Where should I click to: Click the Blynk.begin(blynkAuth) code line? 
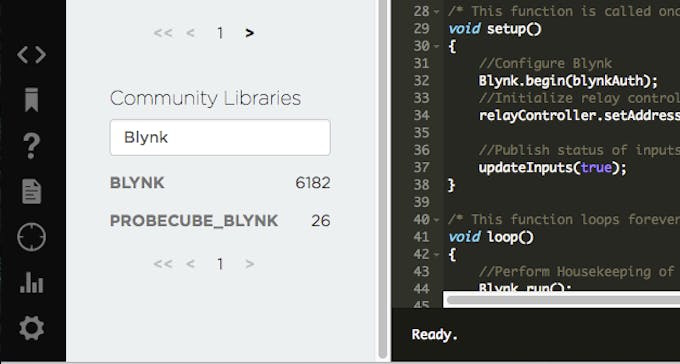pyautogui.click(x=568, y=81)
